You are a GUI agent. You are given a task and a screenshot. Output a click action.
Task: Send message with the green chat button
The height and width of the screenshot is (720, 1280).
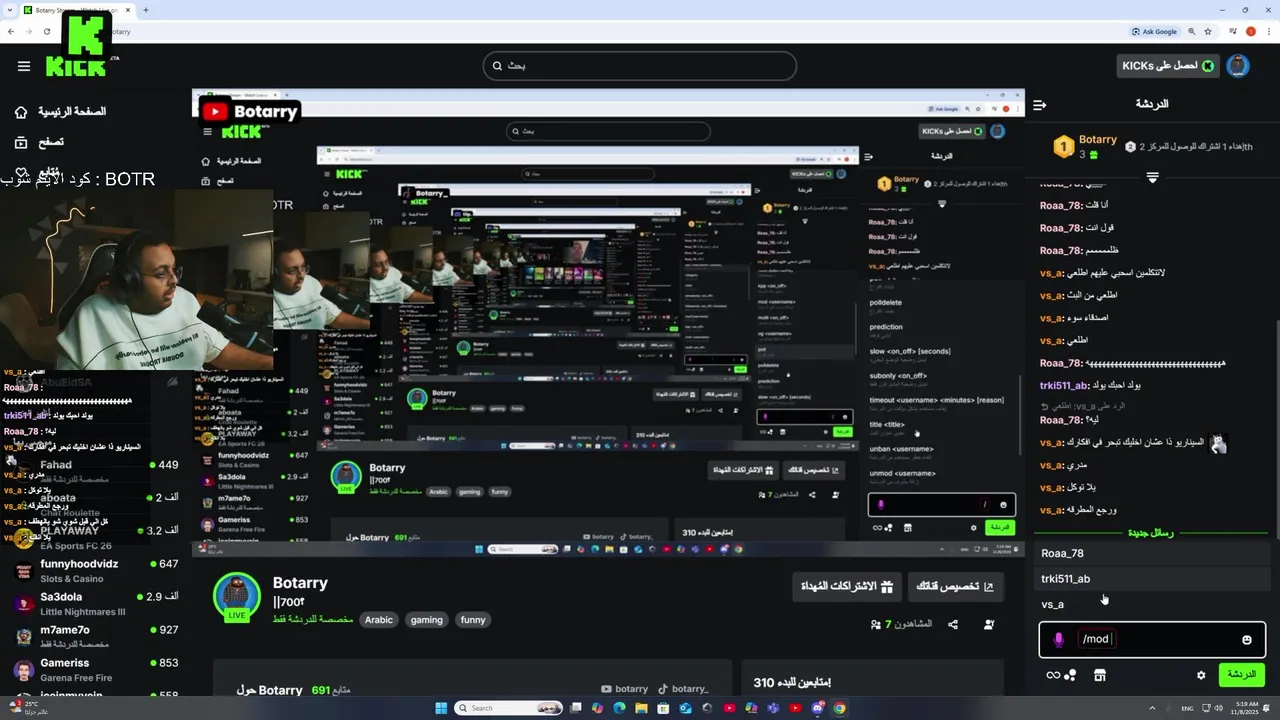click(x=1241, y=675)
